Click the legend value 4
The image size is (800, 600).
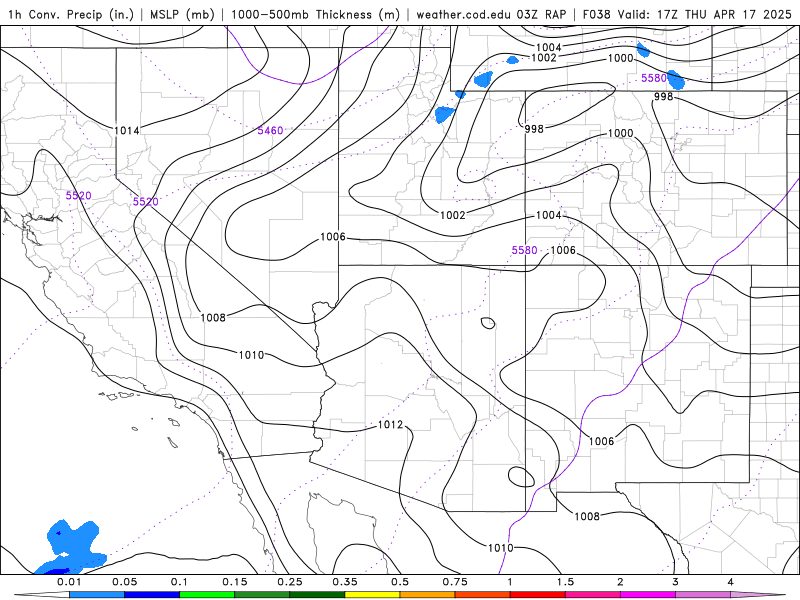731,582
